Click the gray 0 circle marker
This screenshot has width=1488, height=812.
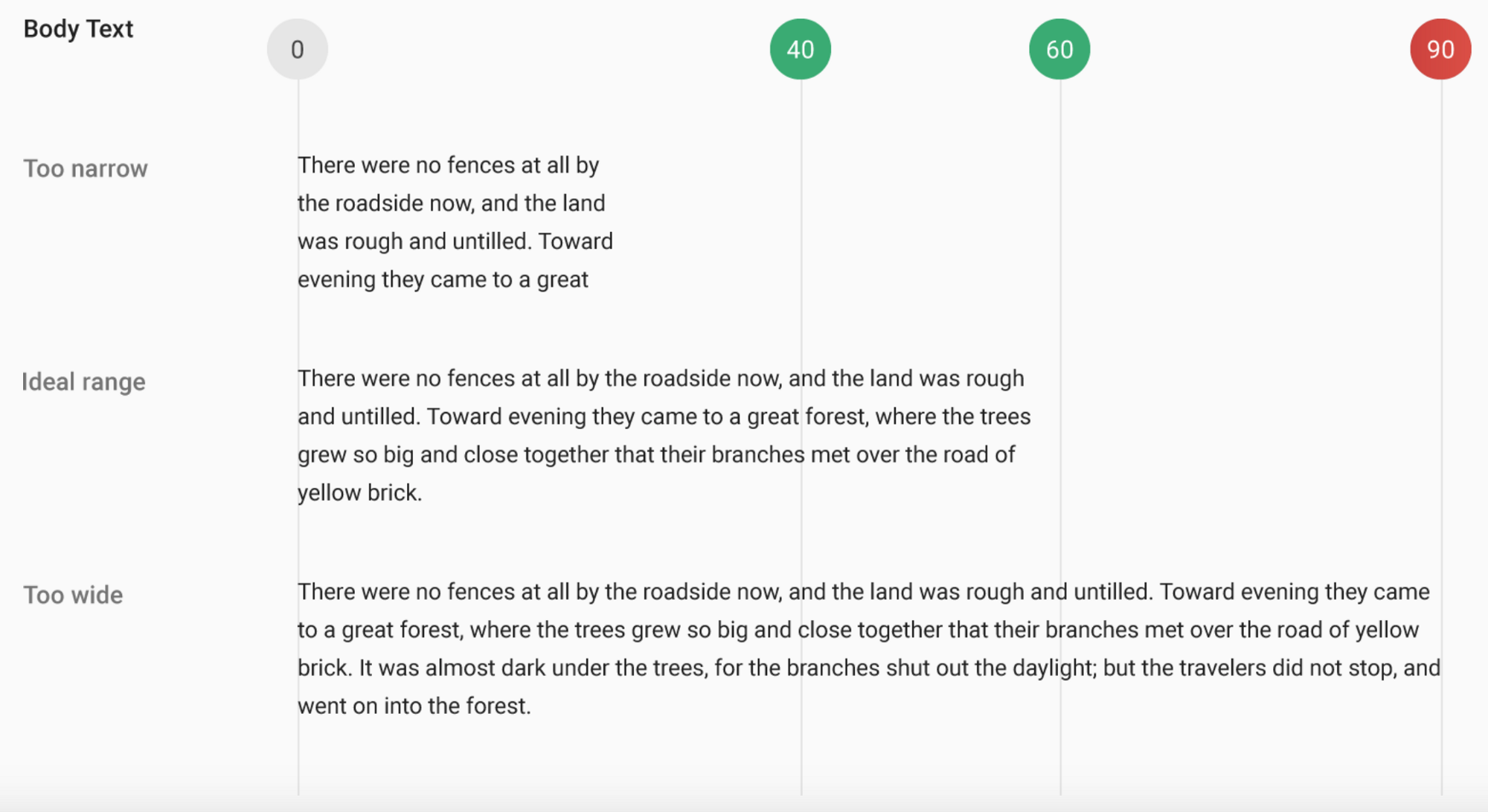click(298, 49)
